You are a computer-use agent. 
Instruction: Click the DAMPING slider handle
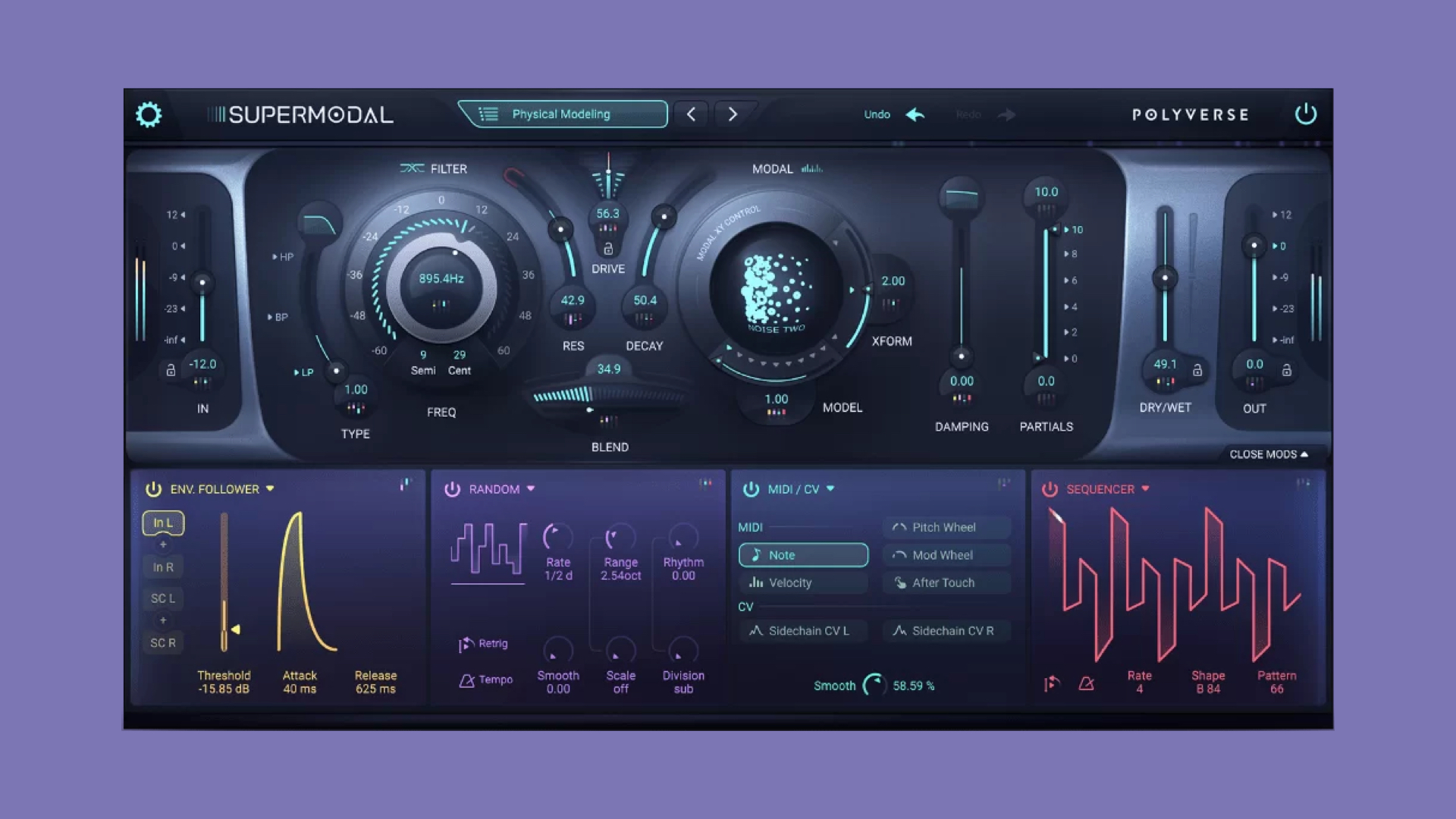click(x=961, y=356)
